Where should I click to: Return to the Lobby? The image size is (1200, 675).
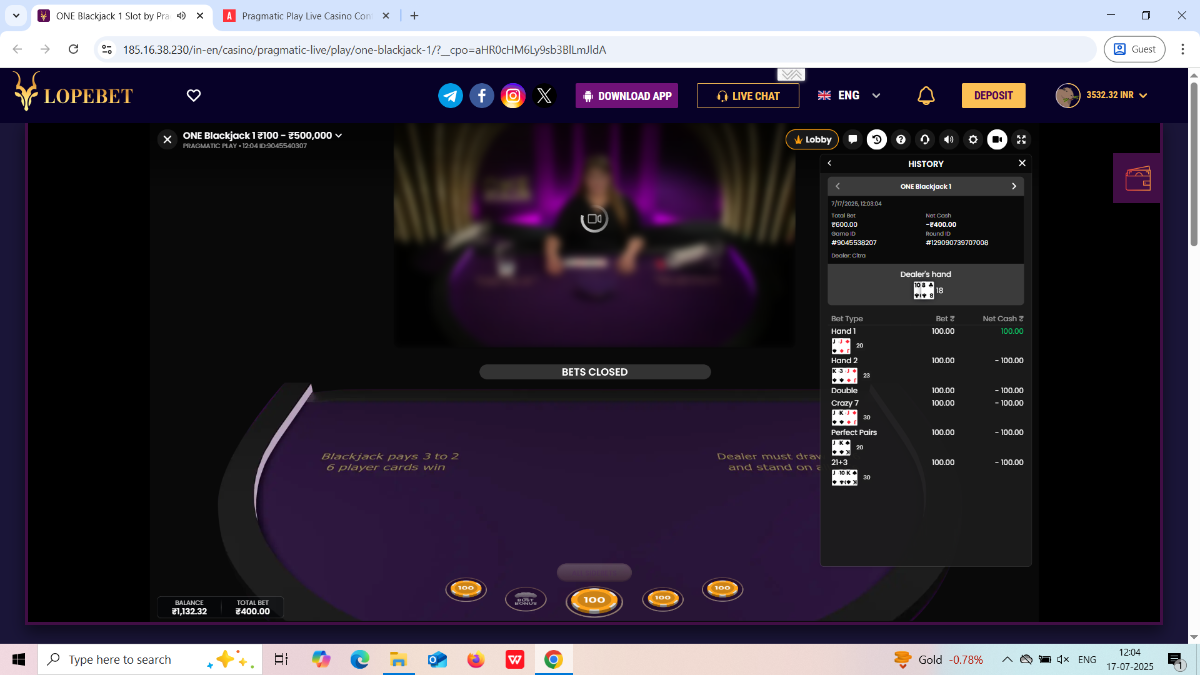812,140
